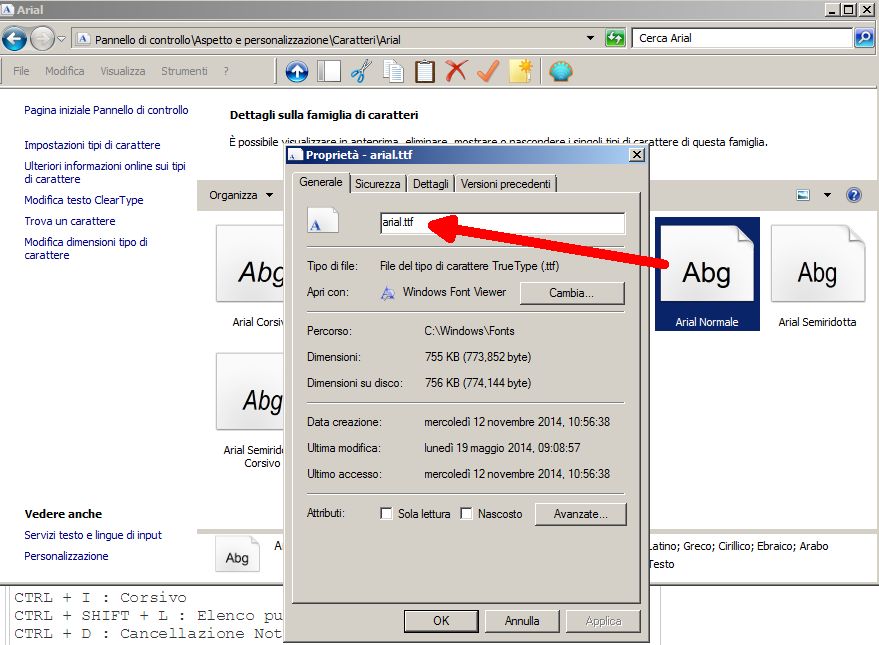This screenshot has width=879, height=645.
Task: Switch to the Sicurezza tab
Action: 377,184
